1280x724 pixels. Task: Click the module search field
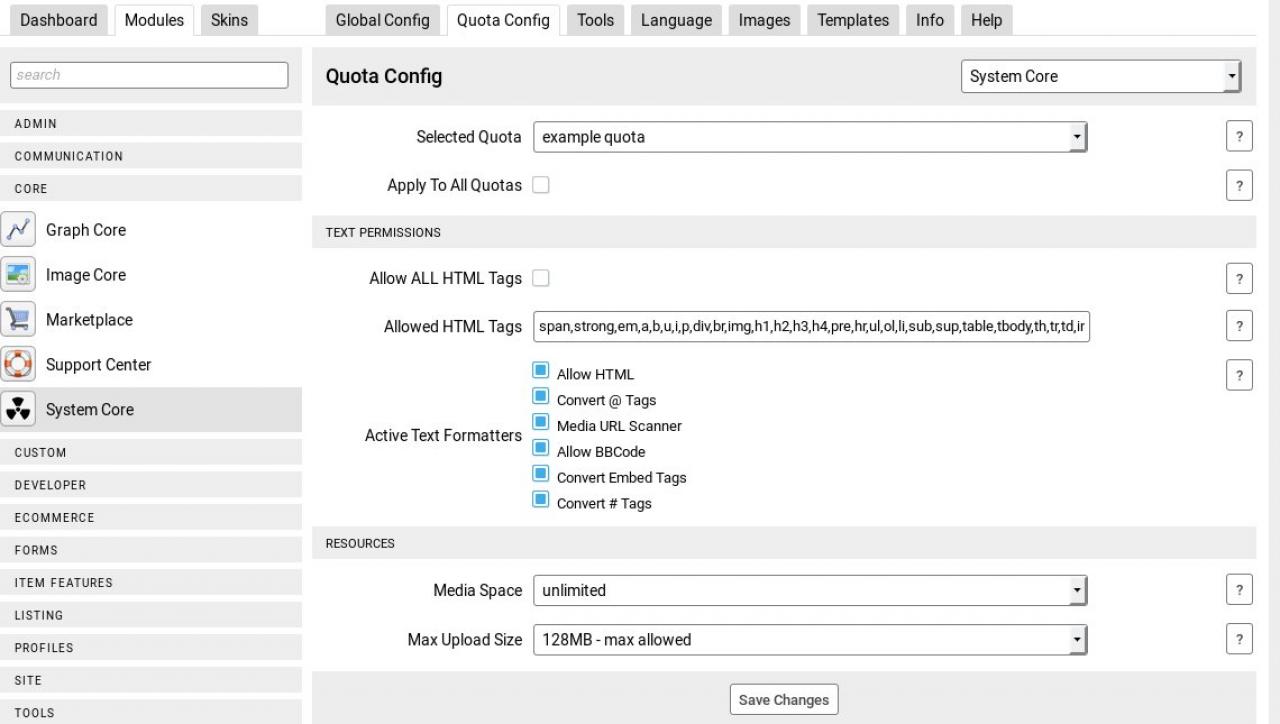pos(149,75)
